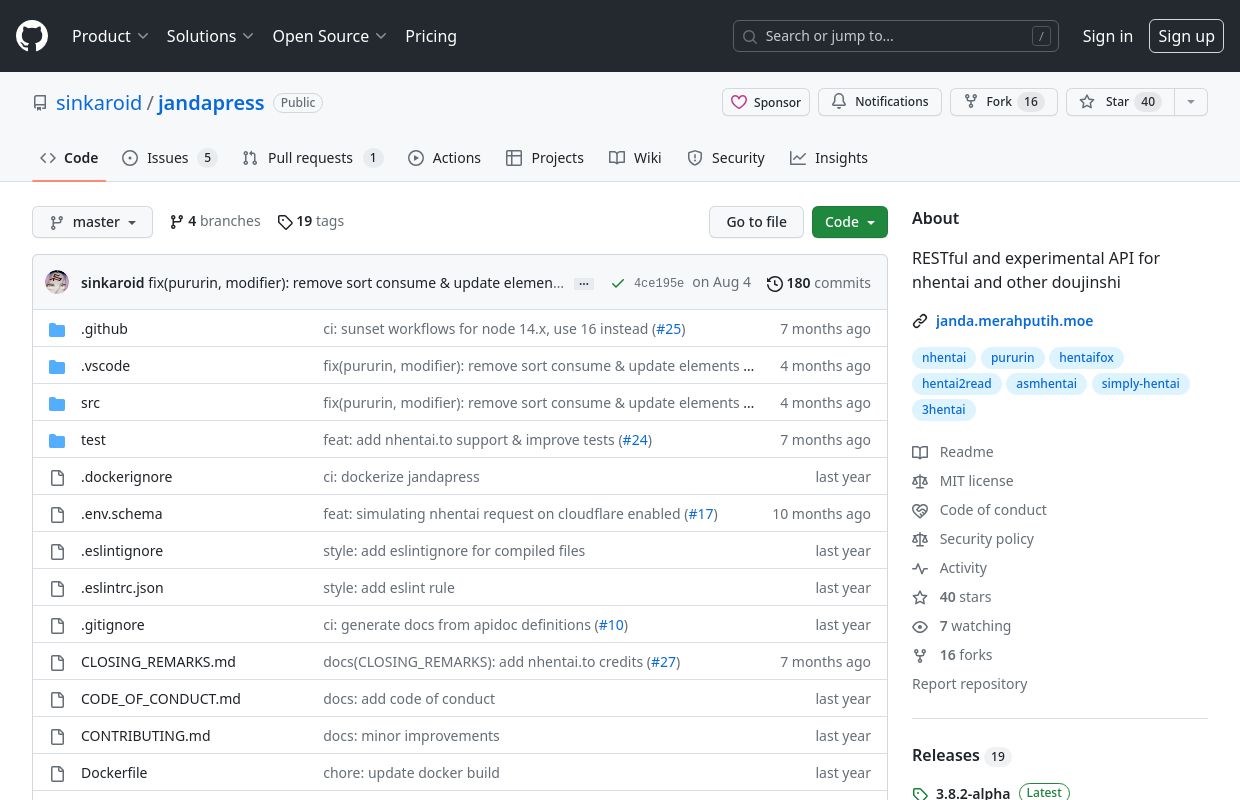Open pull request #25 link
Screen dimensions: 1240x800
[668, 329]
